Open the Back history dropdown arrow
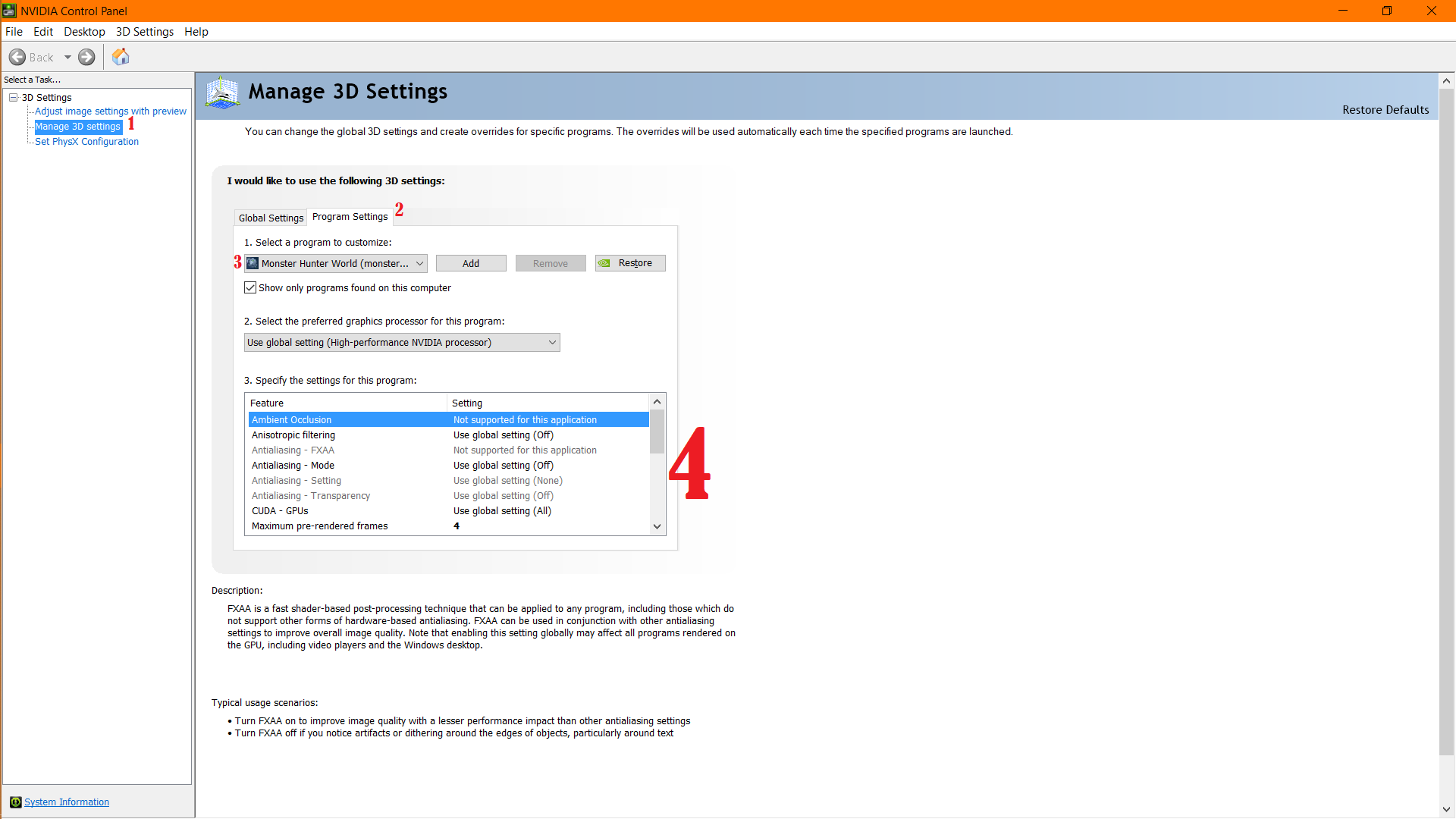Viewport: 1456px width, 819px height. pos(67,57)
